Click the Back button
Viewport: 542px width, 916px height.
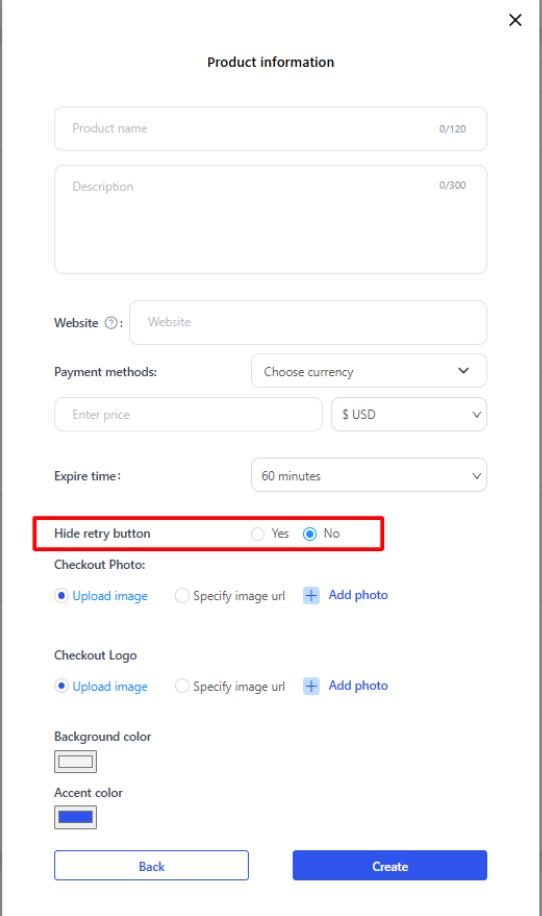(x=151, y=866)
